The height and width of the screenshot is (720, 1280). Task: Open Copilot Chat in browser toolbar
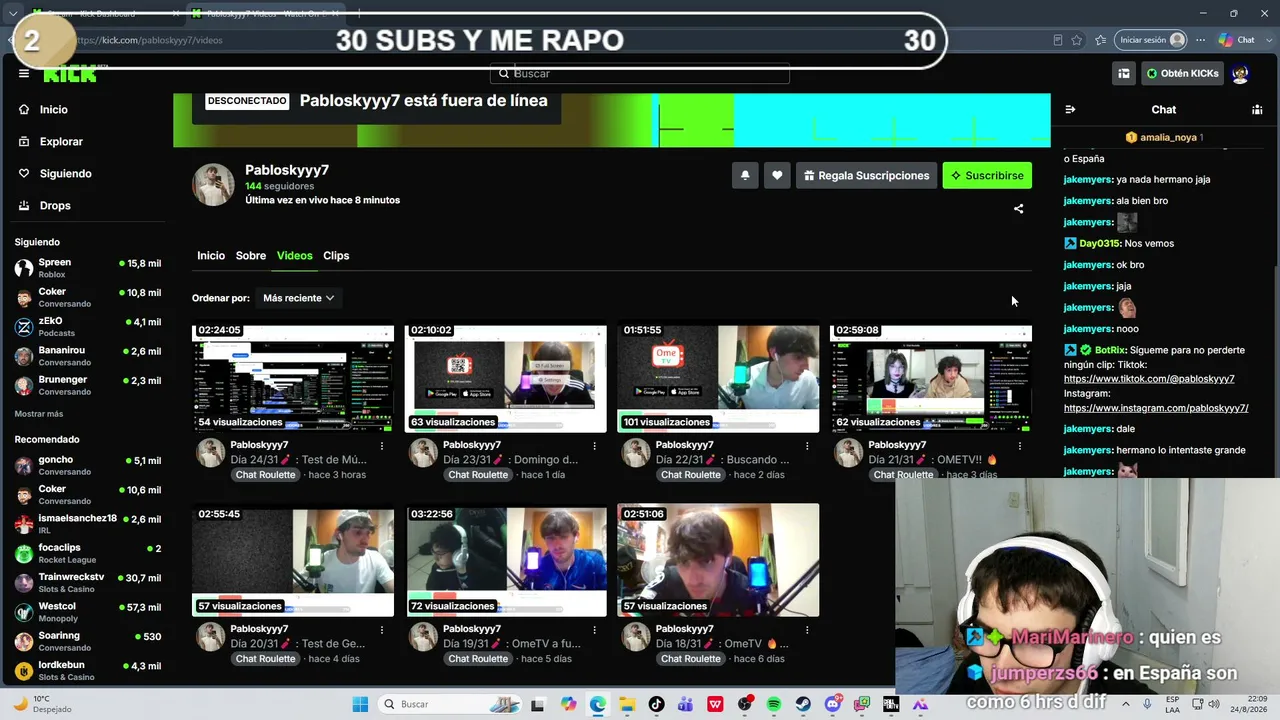1237,40
